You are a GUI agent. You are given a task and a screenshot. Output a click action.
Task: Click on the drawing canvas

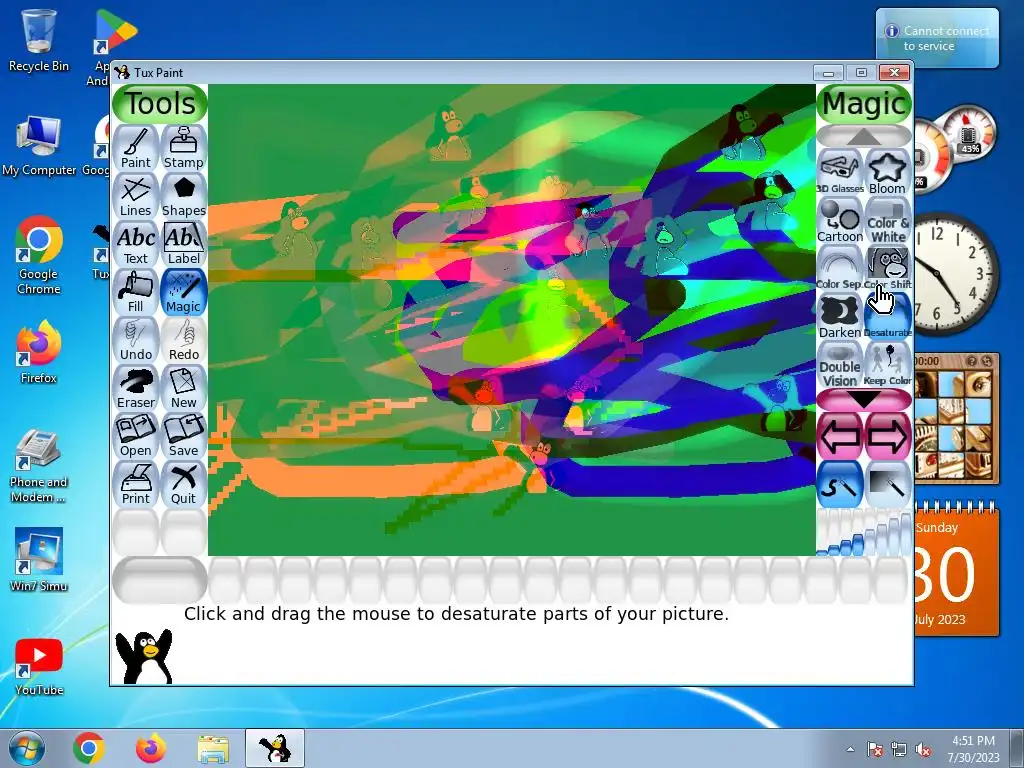tap(511, 319)
